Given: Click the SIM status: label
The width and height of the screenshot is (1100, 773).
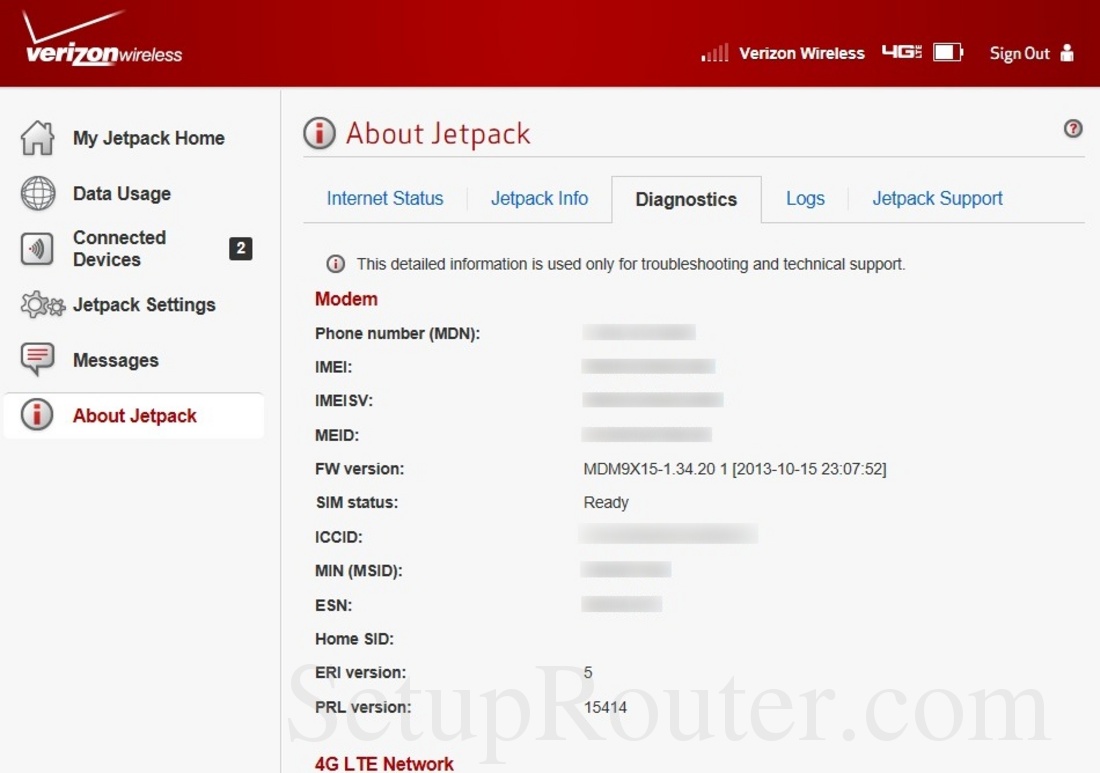Looking at the screenshot, I should coord(356,502).
